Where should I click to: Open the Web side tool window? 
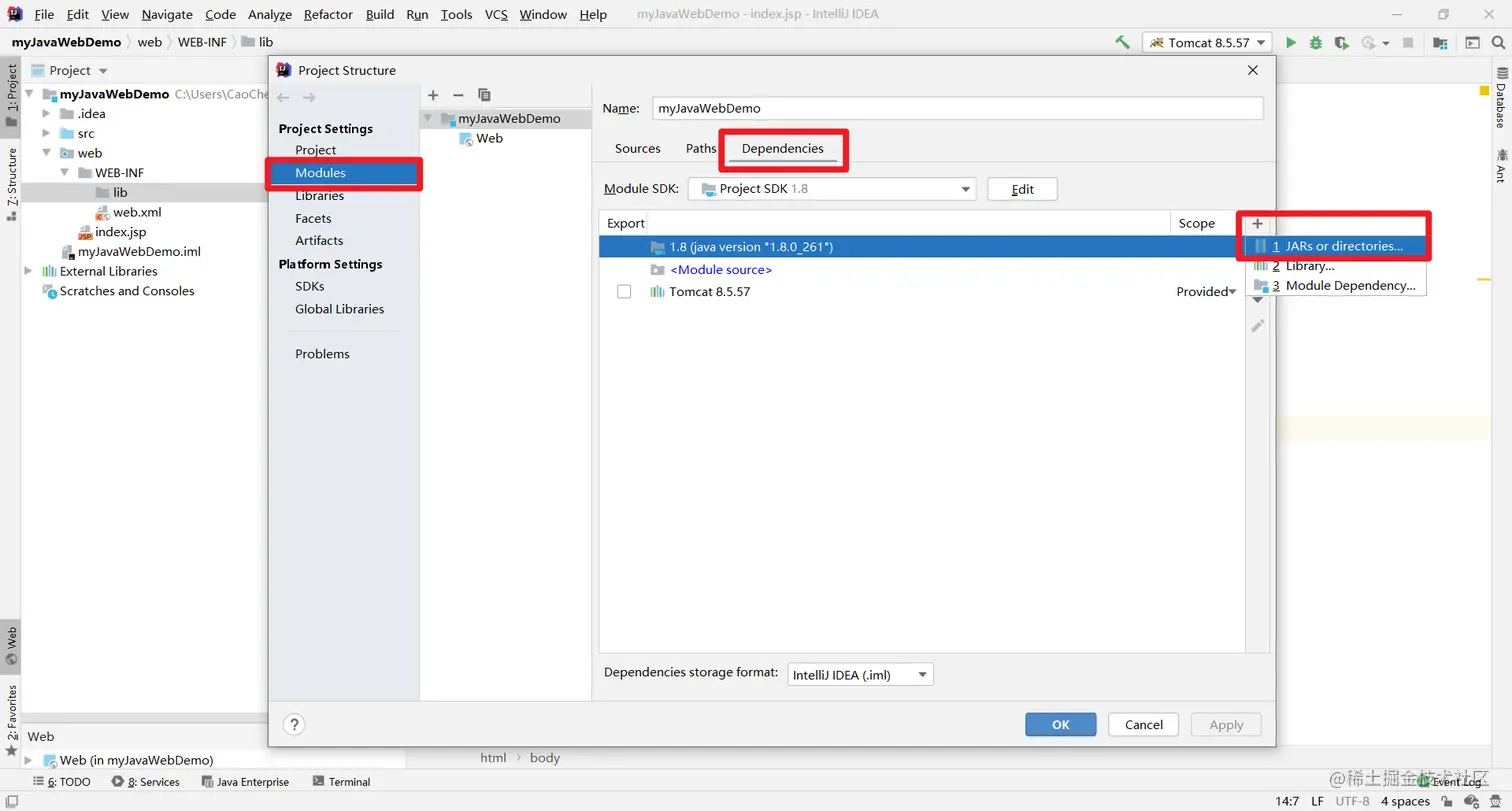point(12,646)
